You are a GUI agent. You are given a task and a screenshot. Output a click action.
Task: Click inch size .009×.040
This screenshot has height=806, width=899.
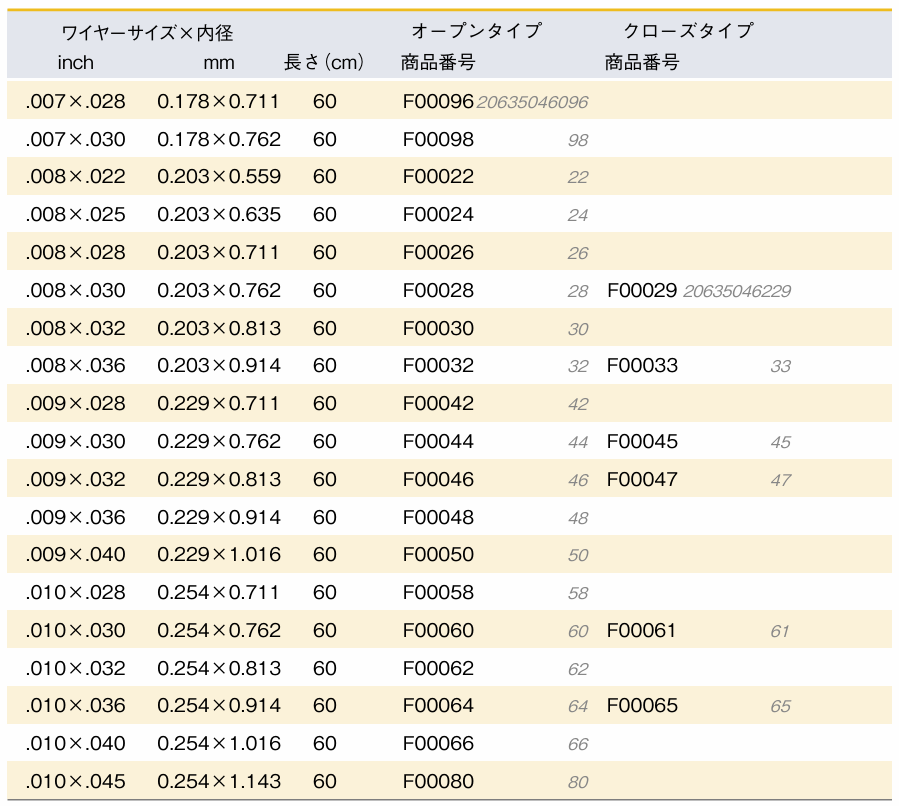[75, 554]
